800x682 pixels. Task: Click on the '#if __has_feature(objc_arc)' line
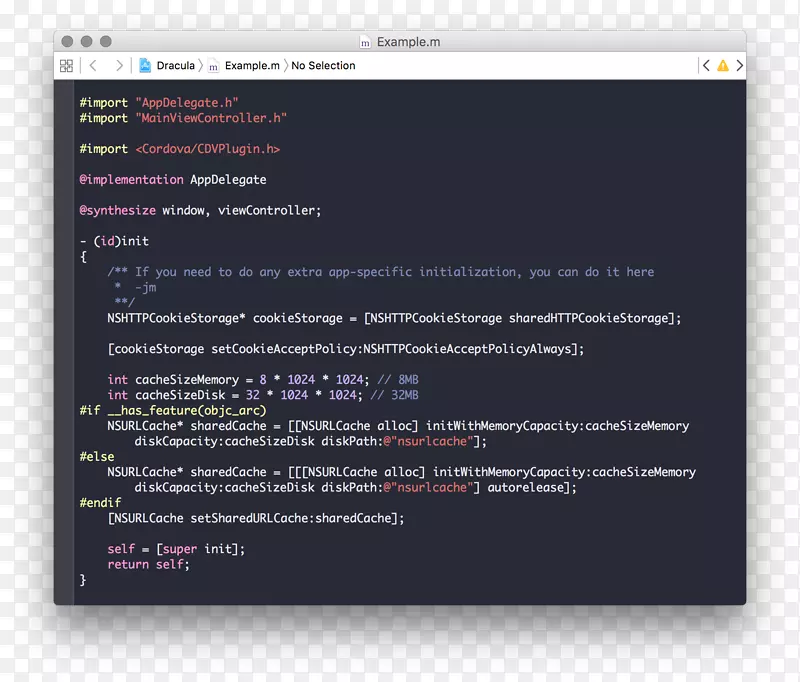pyautogui.click(x=173, y=411)
